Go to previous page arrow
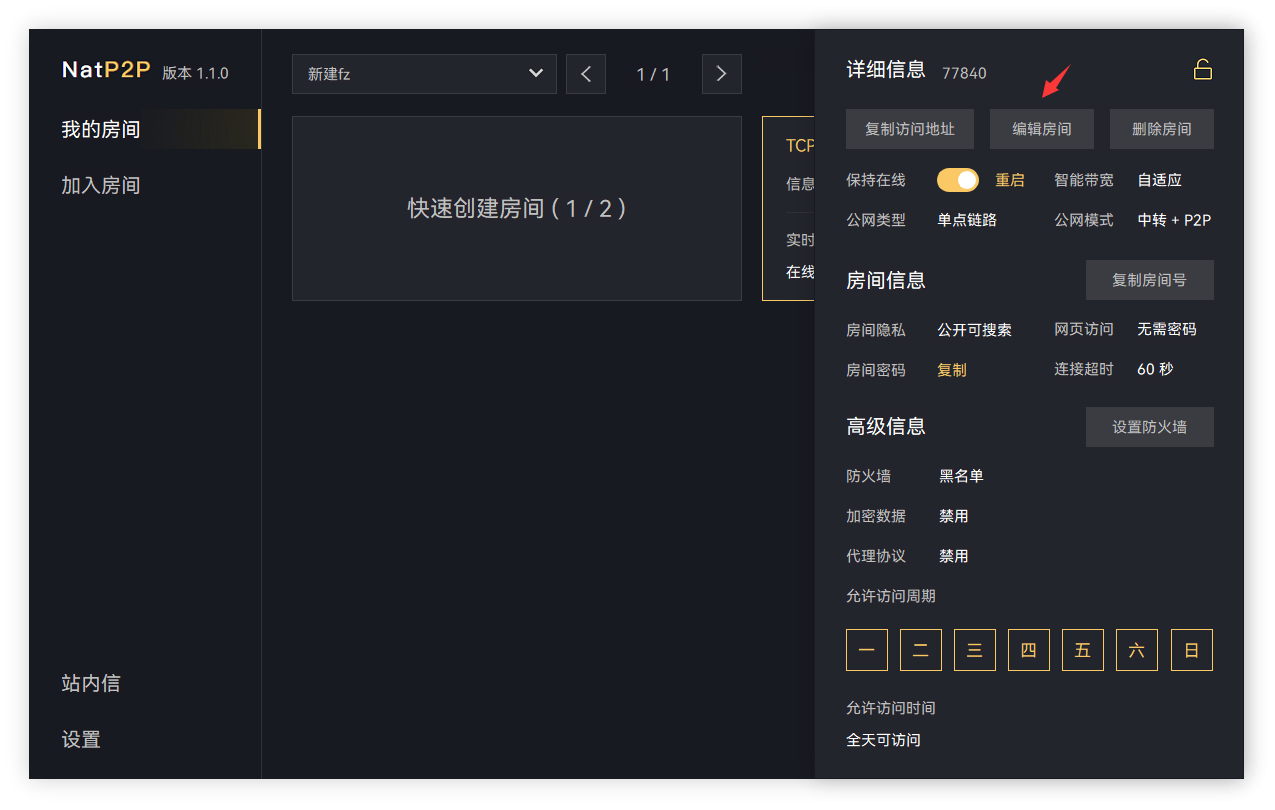Image resolution: width=1275 pixels, height=810 pixels. [586, 74]
